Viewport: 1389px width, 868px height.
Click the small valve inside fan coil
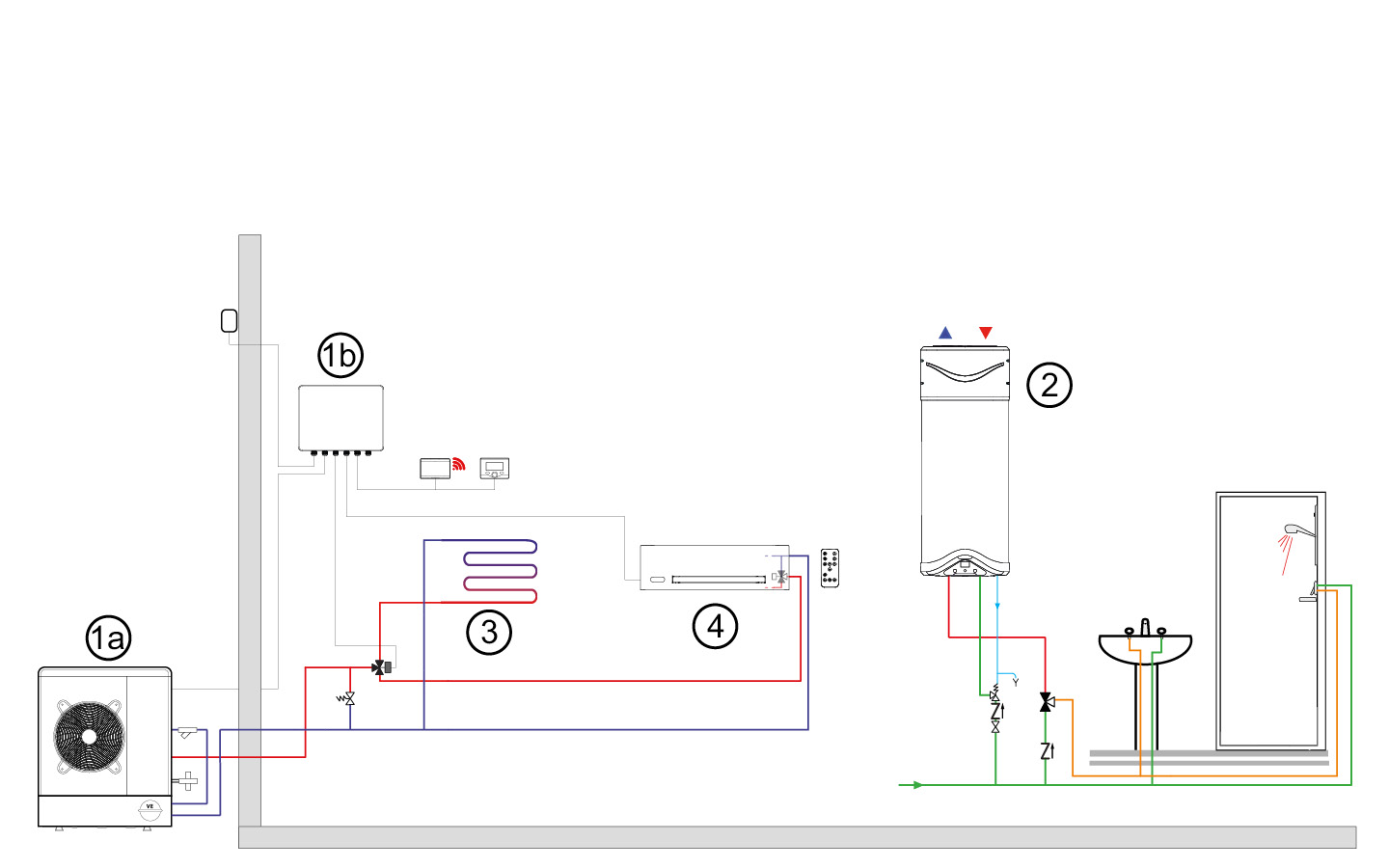click(779, 577)
